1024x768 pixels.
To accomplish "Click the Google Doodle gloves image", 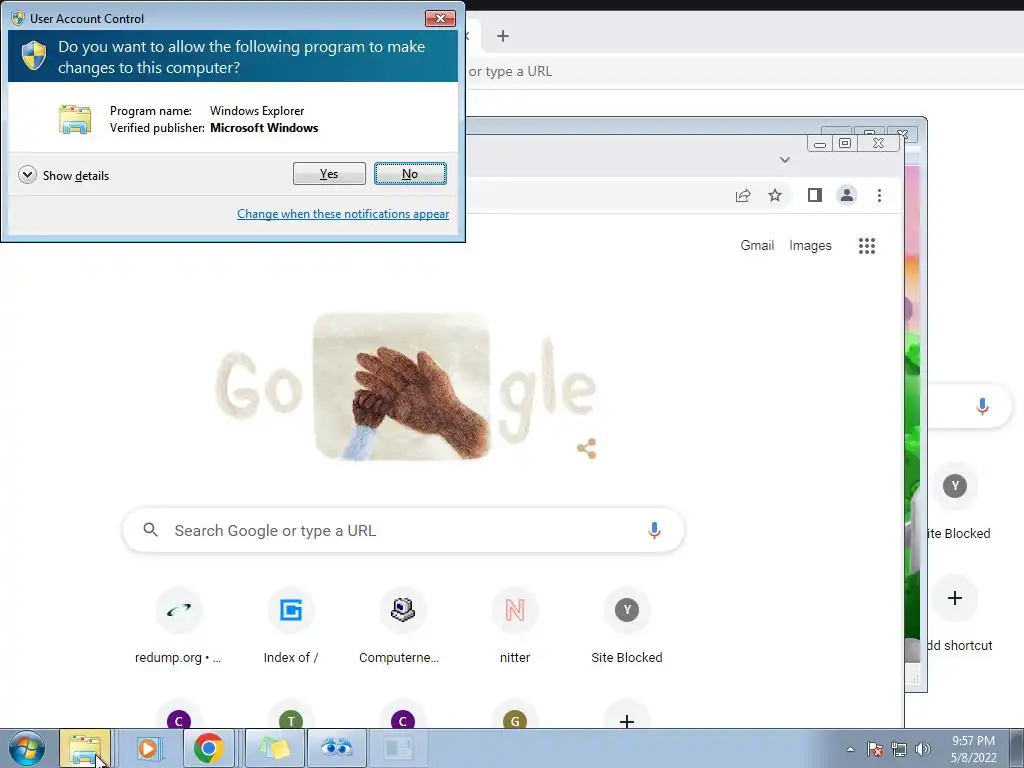I will [x=402, y=387].
